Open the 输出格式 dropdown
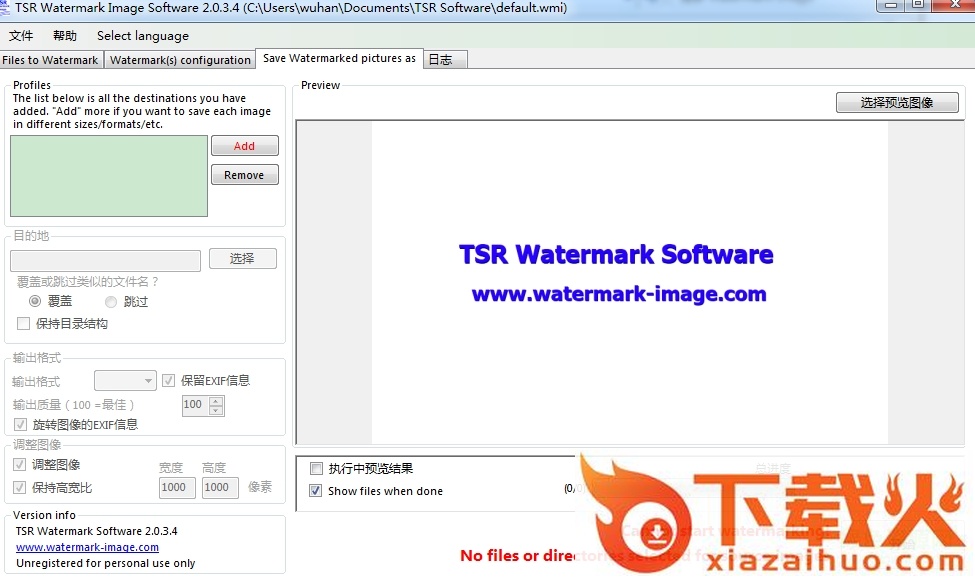Image resolution: width=975 pixels, height=578 pixels. click(125, 381)
